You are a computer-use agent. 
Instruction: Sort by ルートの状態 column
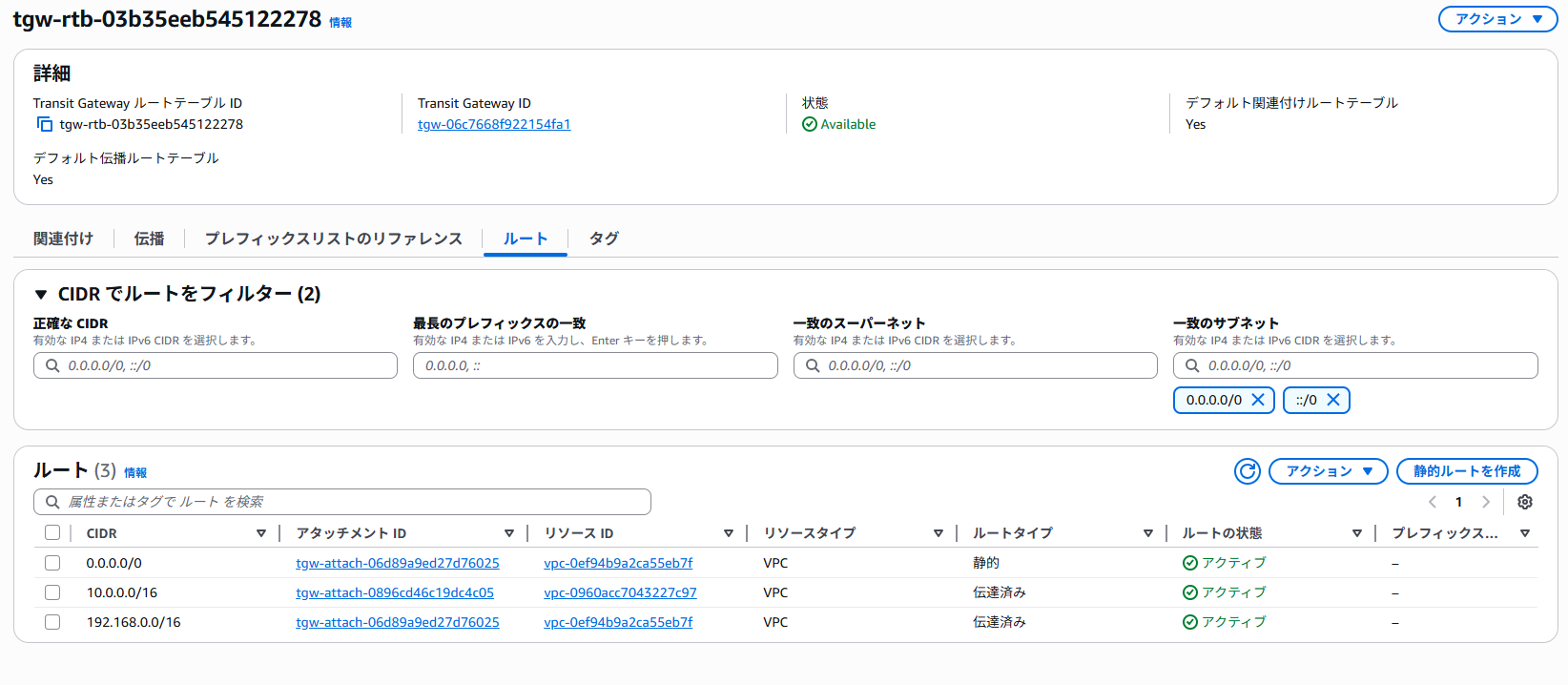tap(1357, 533)
